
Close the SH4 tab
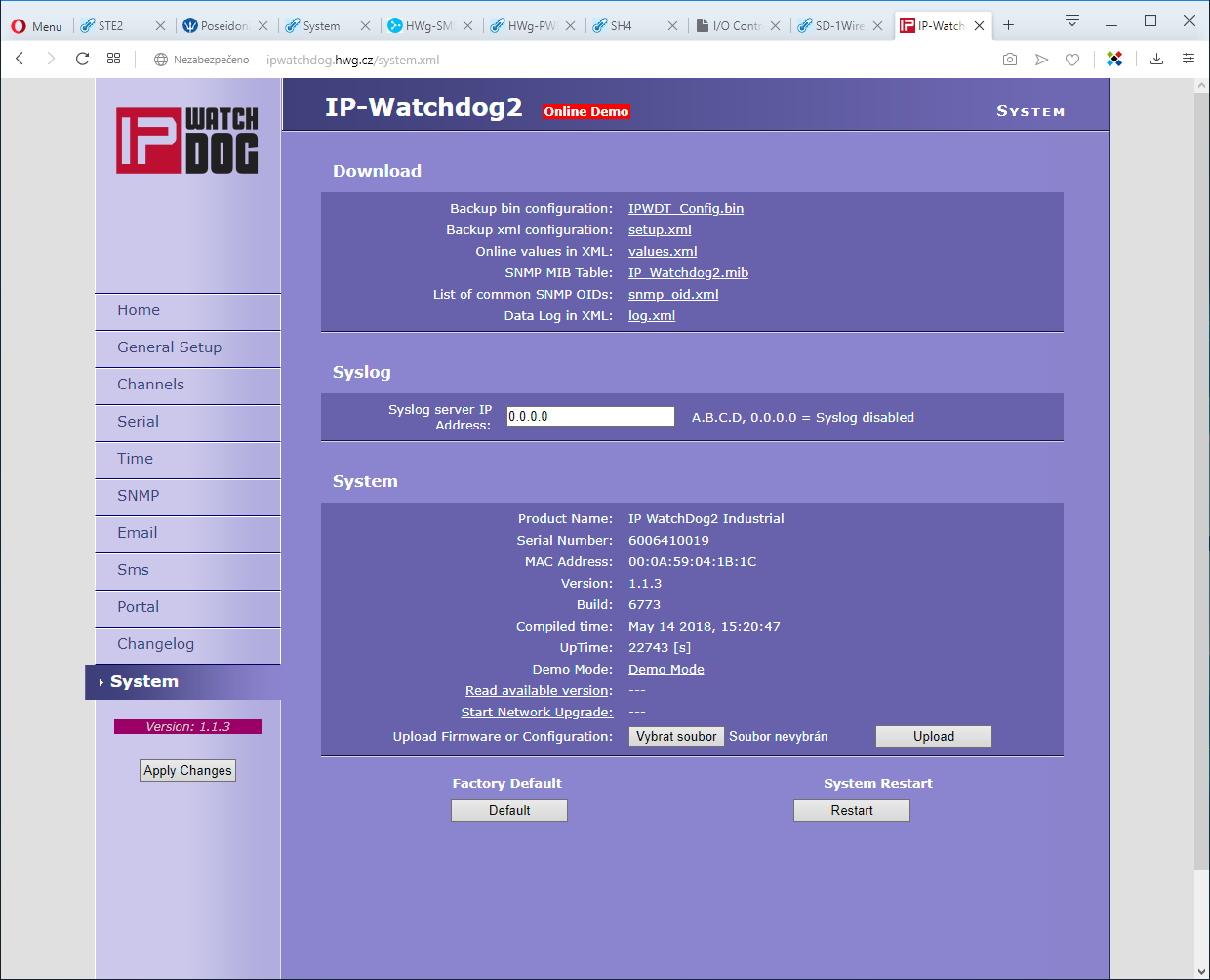(672, 26)
